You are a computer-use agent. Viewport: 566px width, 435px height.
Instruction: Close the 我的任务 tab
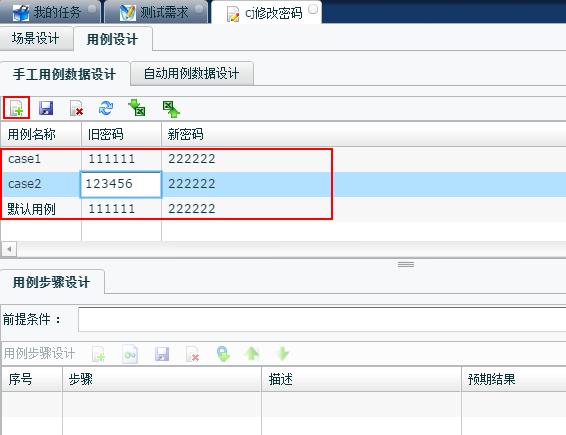coord(92,9)
